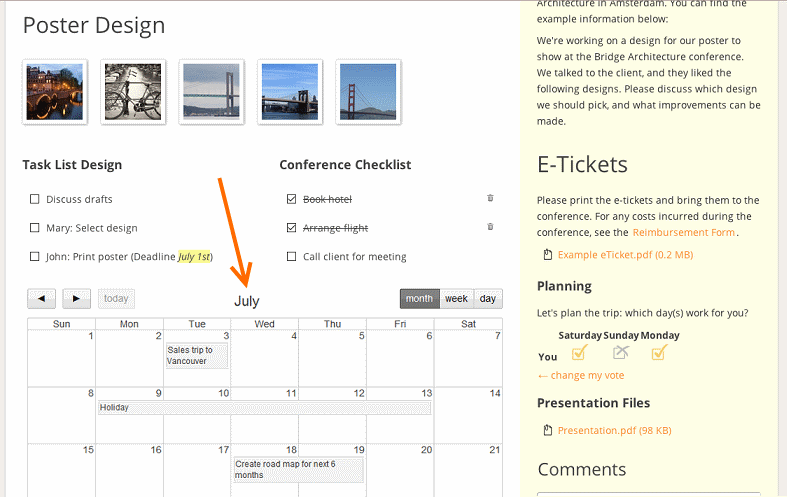Delete the Book hotel checklist item

tap(490, 198)
